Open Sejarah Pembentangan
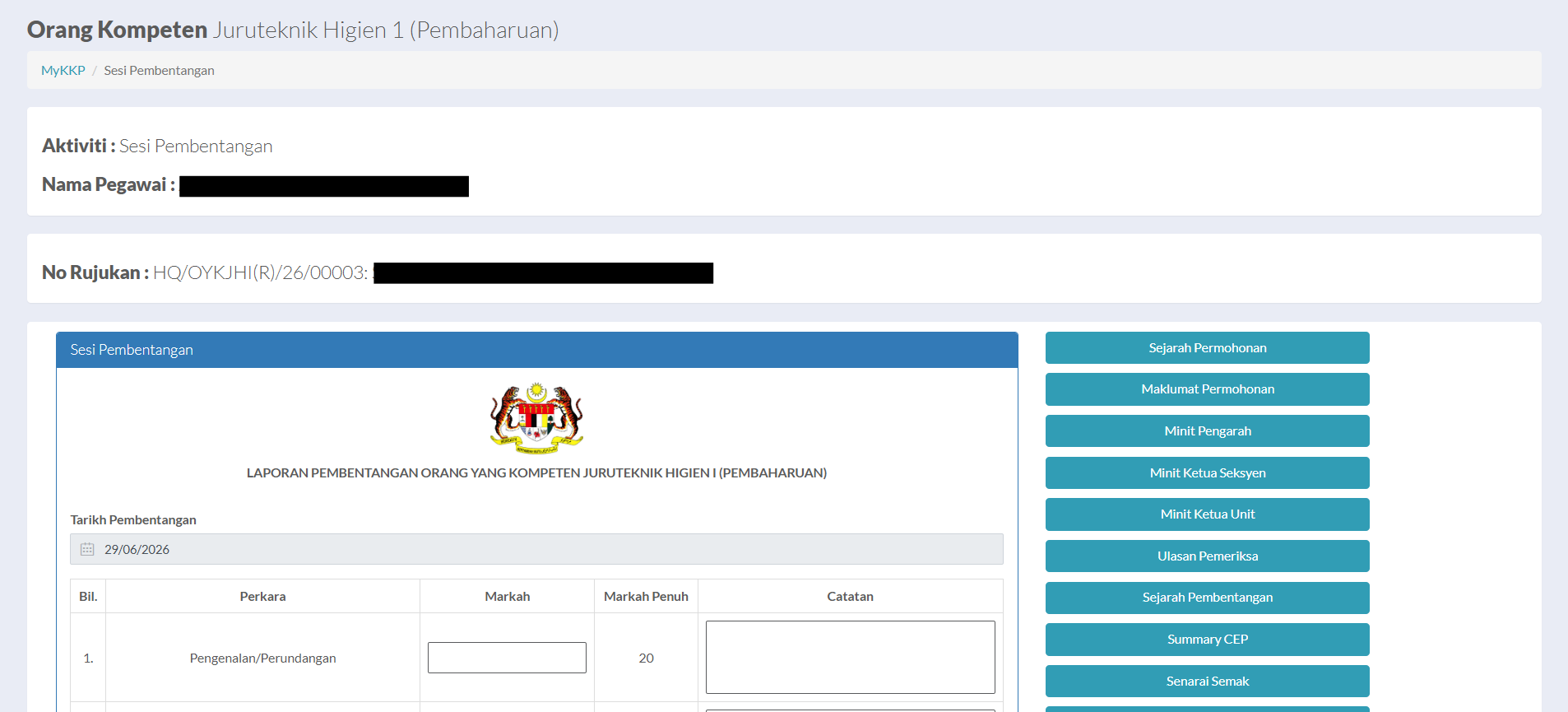Viewport: 1568px width, 712px height. point(1207,598)
